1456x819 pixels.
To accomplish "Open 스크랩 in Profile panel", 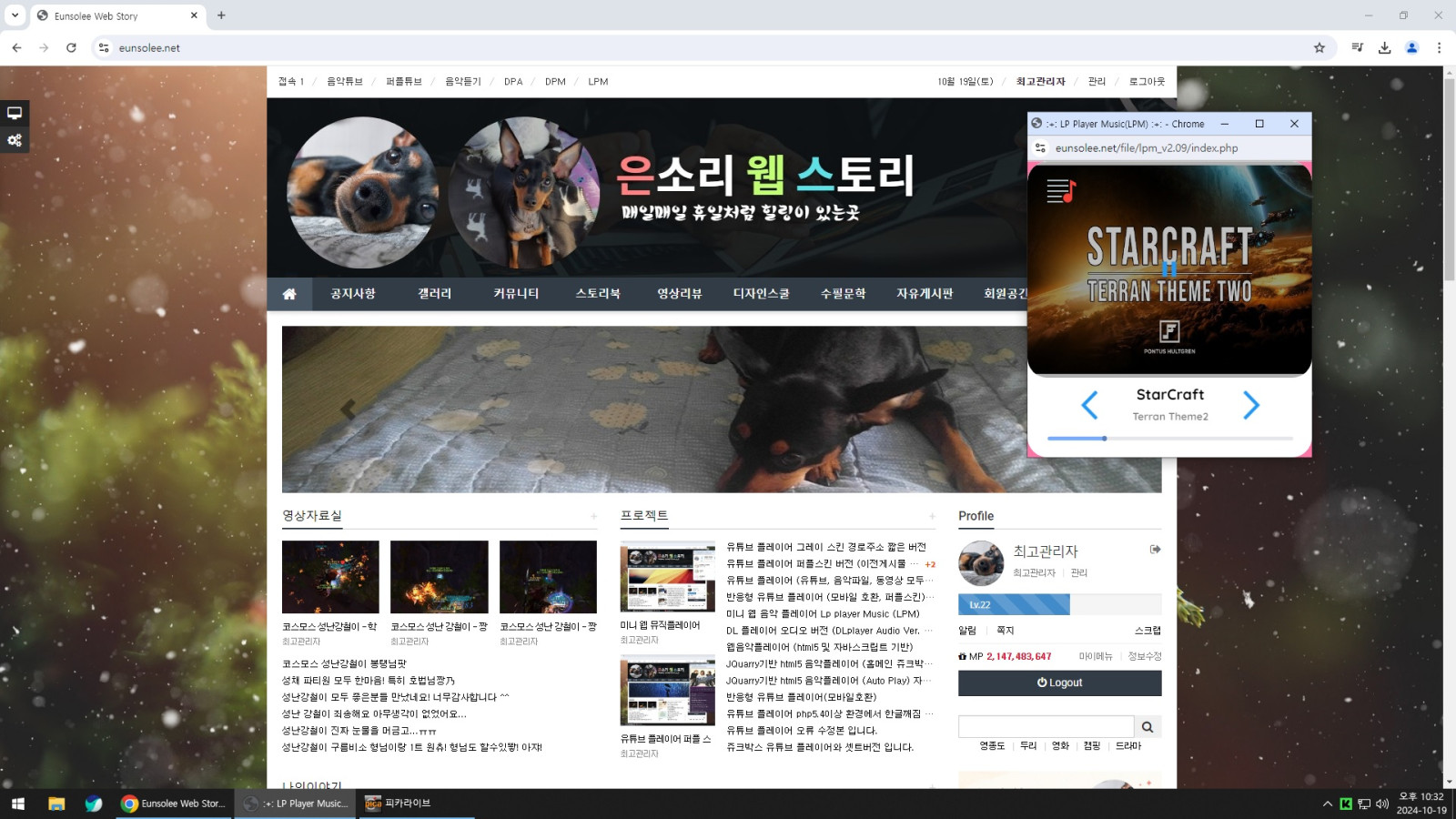I will tap(1148, 631).
